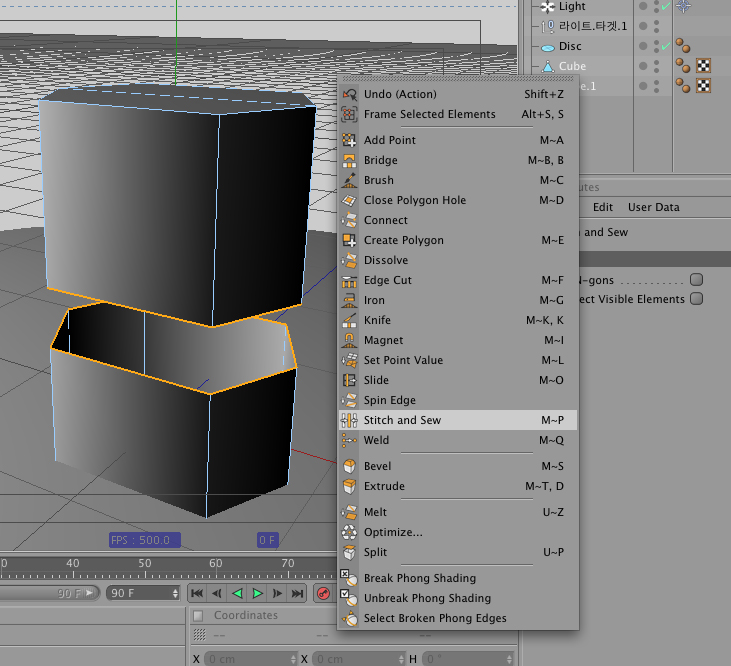Toggle the green enable checkmark on Light

pos(666,6)
